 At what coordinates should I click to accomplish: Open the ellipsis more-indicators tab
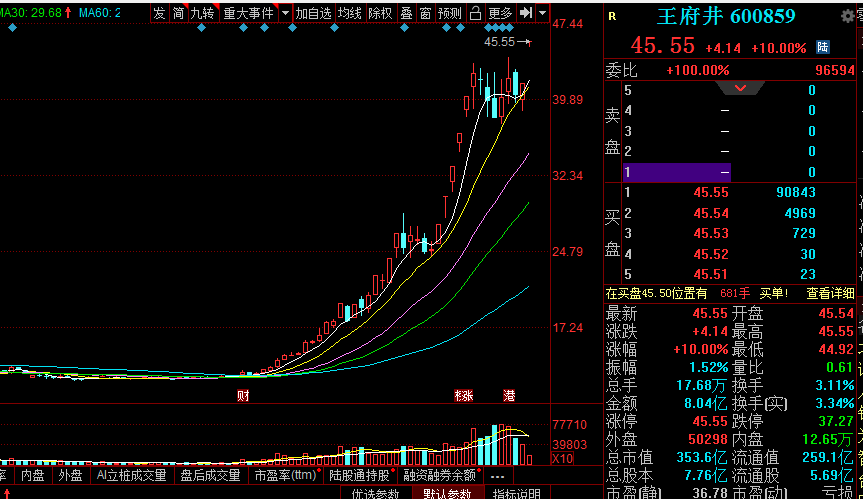click(x=497, y=476)
